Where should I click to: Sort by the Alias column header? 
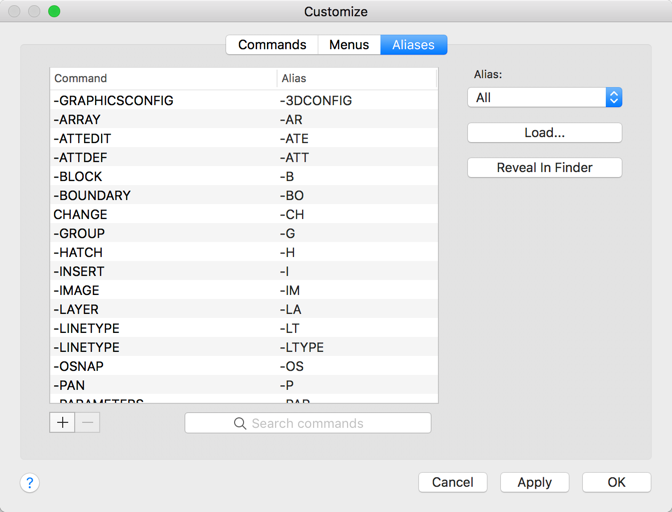[x=357, y=78]
